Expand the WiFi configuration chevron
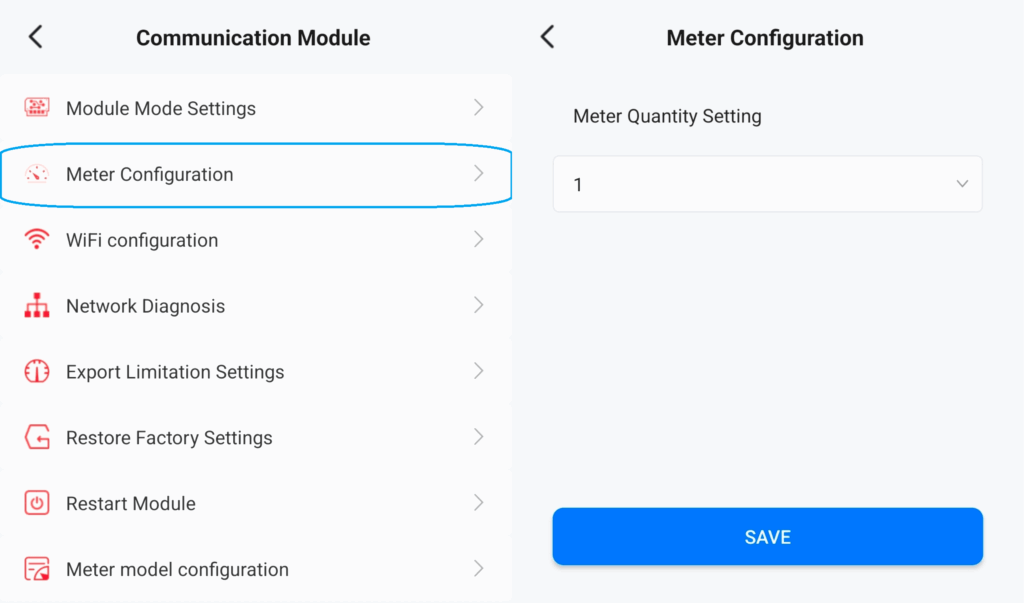Viewport: 1024px width, 603px height. [x=479, y=240]
